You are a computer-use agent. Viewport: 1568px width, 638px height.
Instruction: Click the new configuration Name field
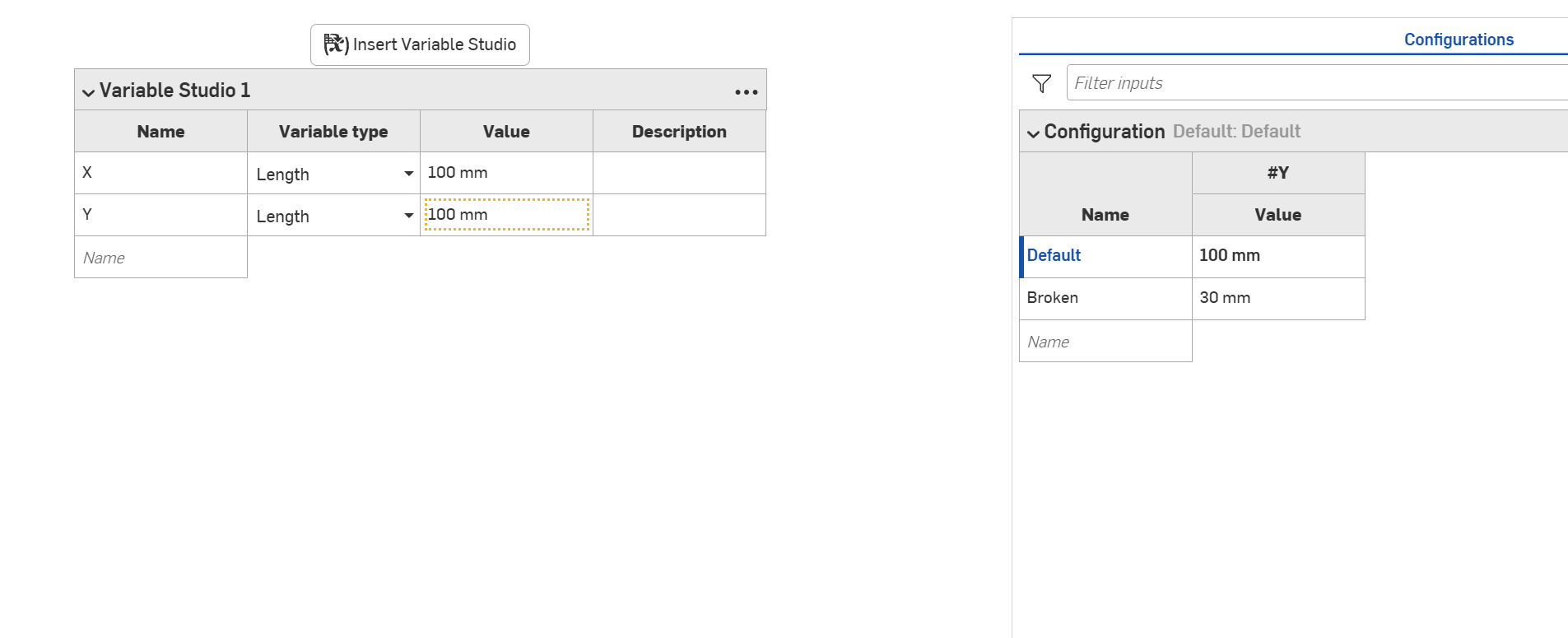[1105, 342]
